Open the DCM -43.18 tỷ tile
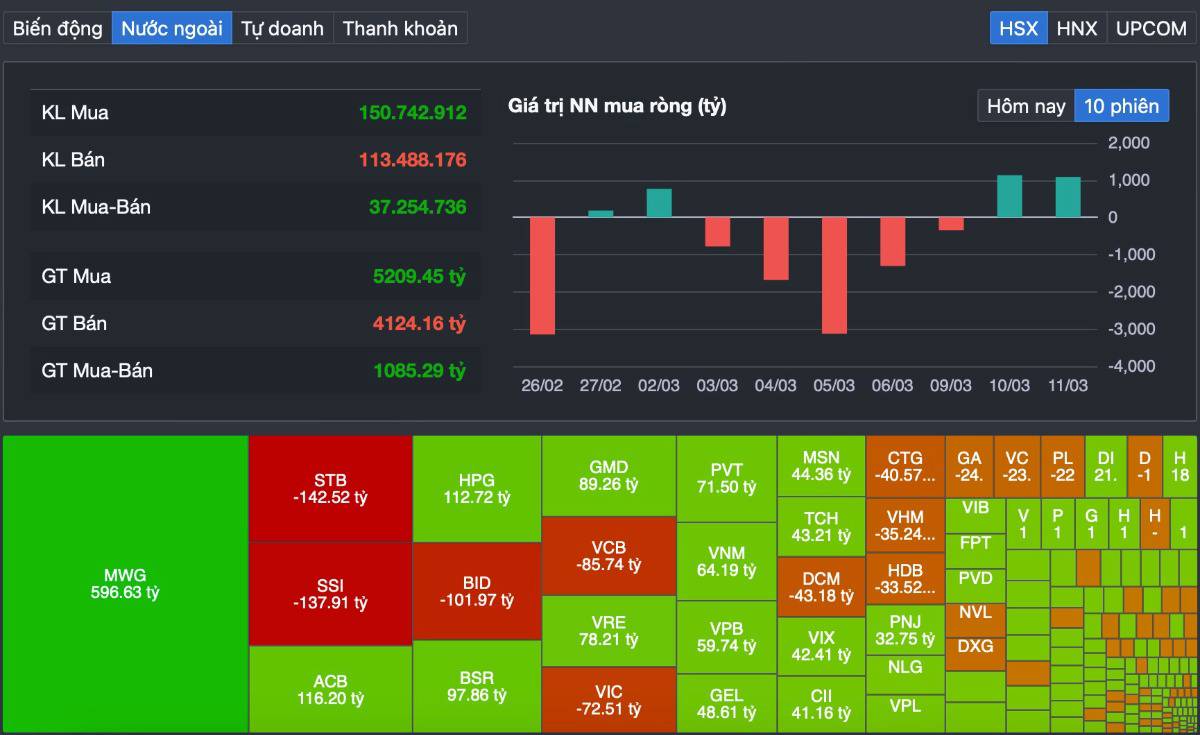Screen dimensions: 1200x735 click(x=821, y=587)
